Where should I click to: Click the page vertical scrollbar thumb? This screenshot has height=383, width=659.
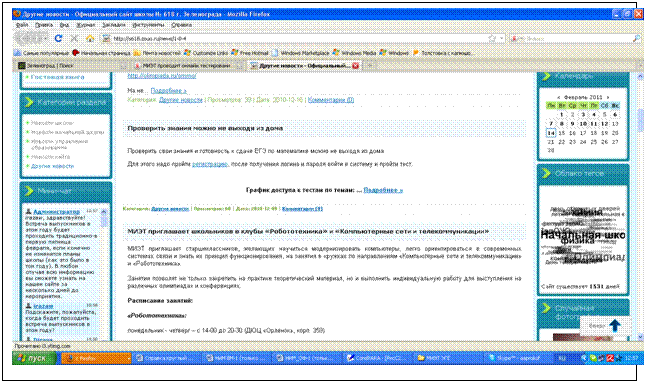point(641,120)
